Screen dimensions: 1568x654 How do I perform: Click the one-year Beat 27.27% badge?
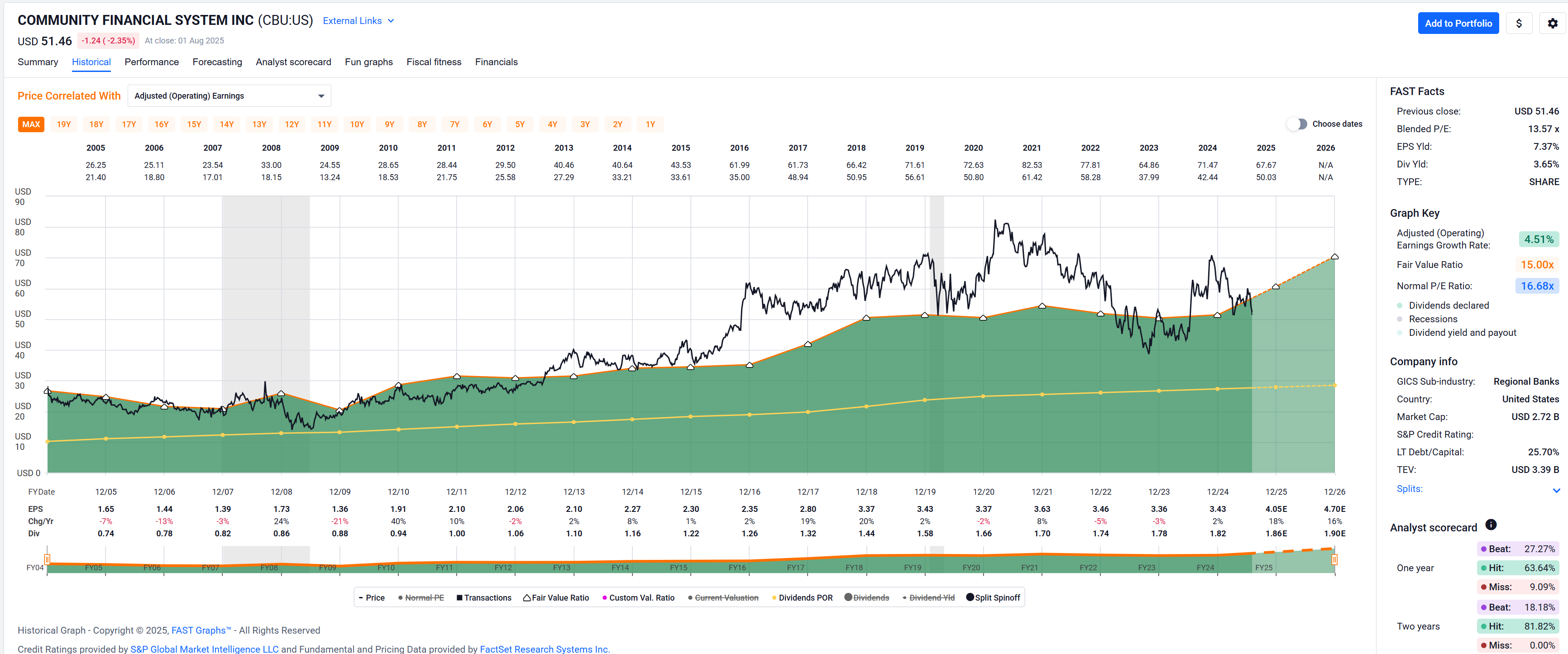[x=1518, y=549]
